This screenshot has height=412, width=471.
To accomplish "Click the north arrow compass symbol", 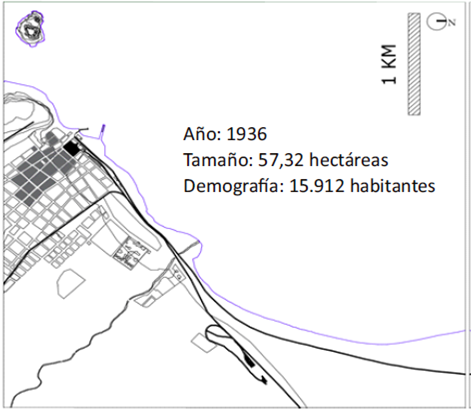I will coord(437,22).
